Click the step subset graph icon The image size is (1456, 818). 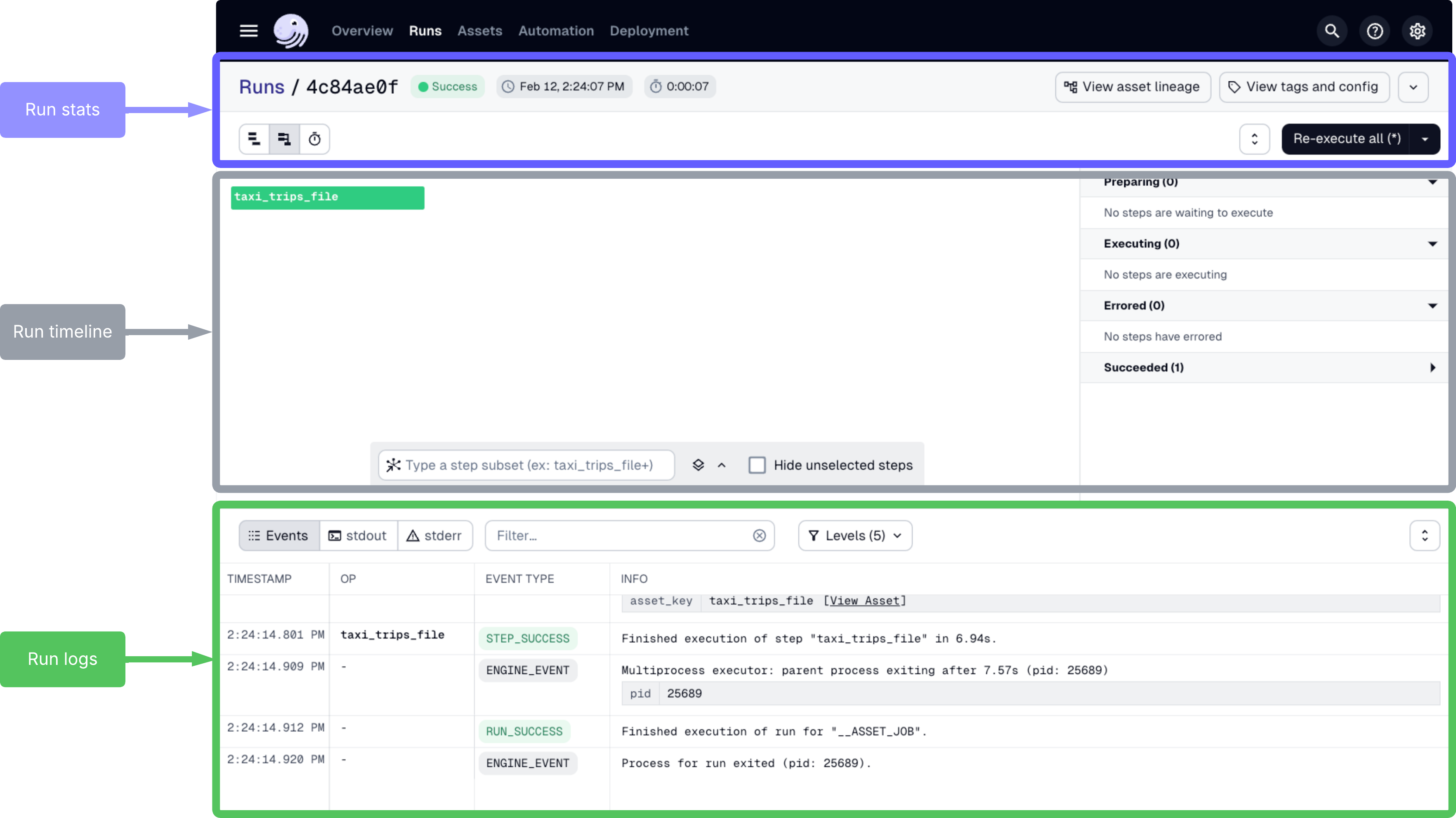393,465
